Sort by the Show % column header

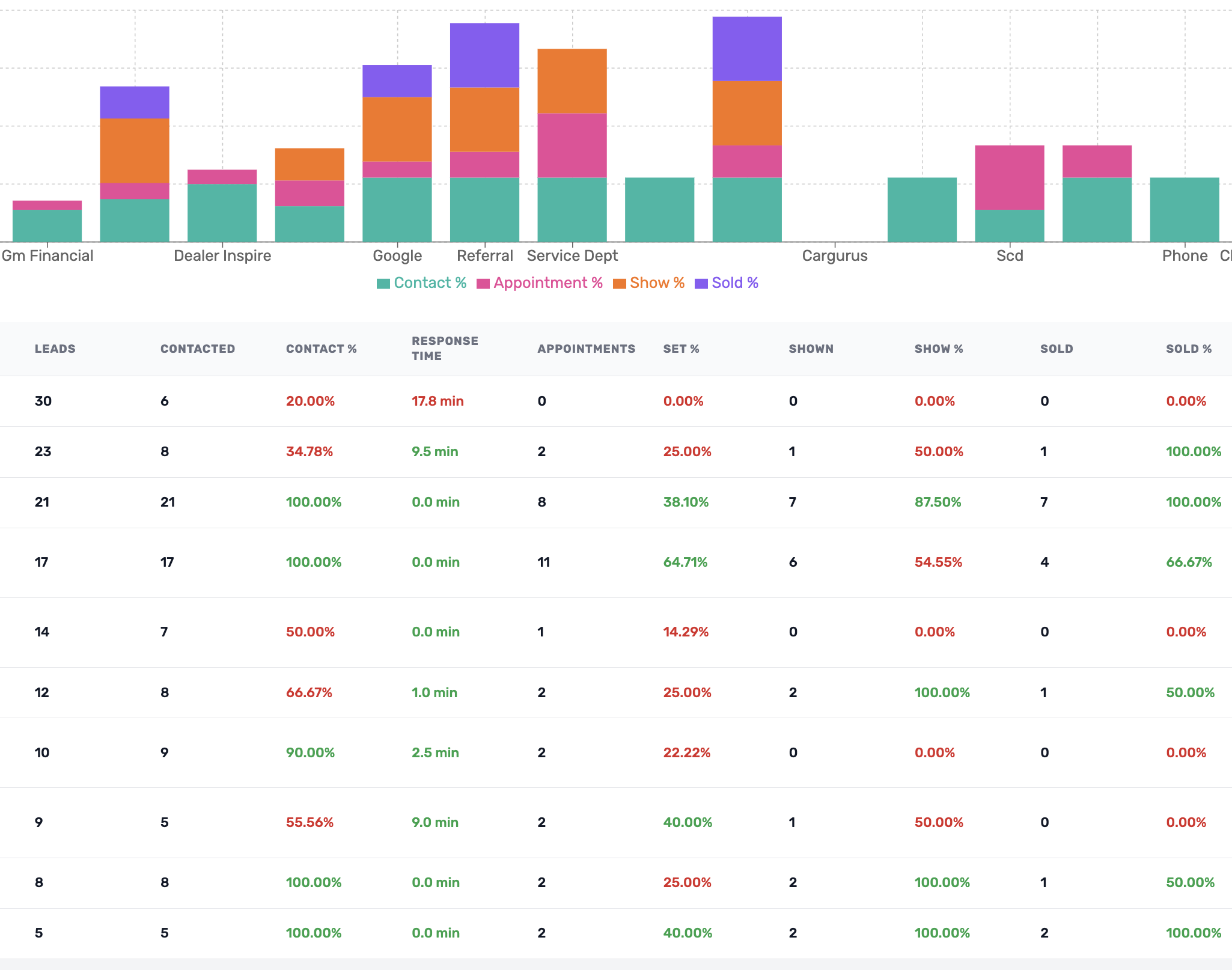938,349
